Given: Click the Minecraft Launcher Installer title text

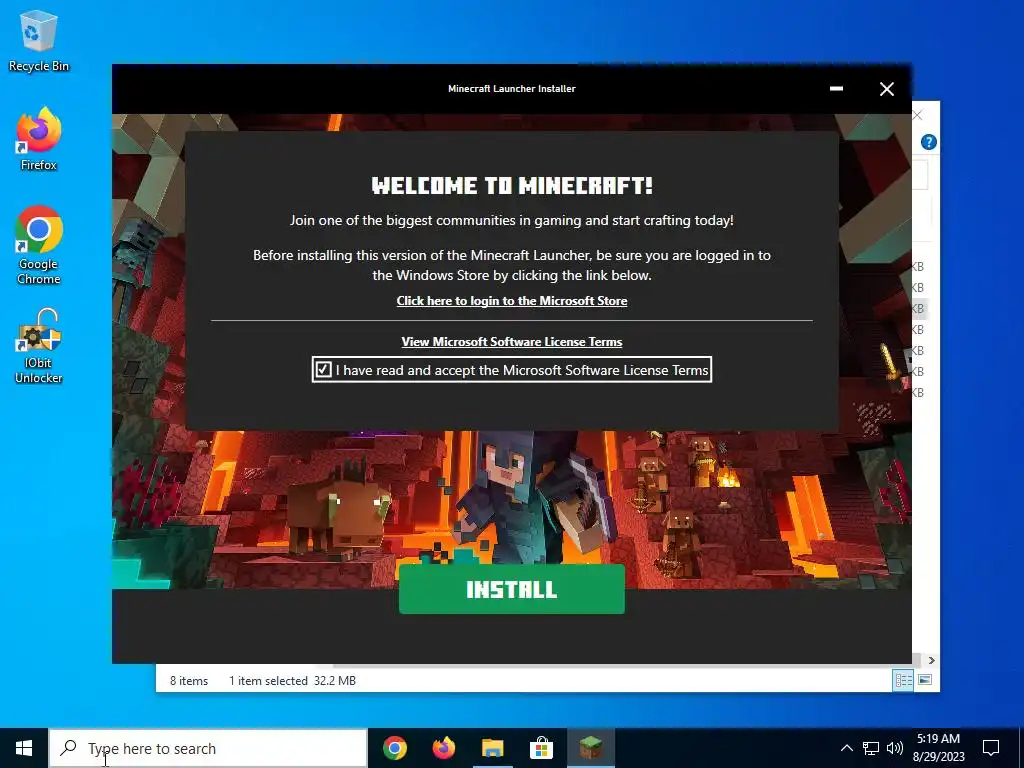Looking at the screenshot, I should [511, 89].
